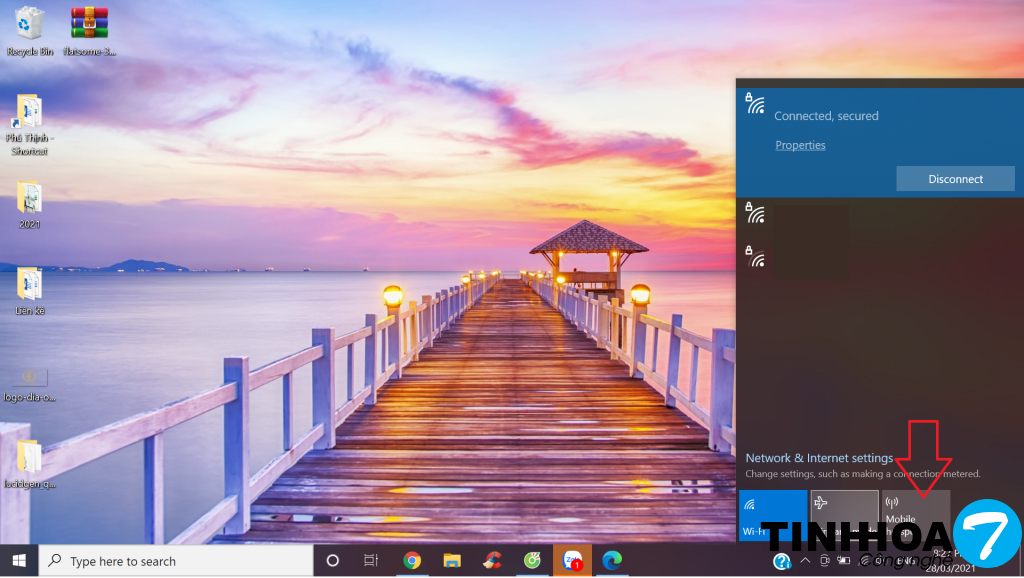Launch File Explorer from taskbar
1024x578 pixels.
coord(451,561)
